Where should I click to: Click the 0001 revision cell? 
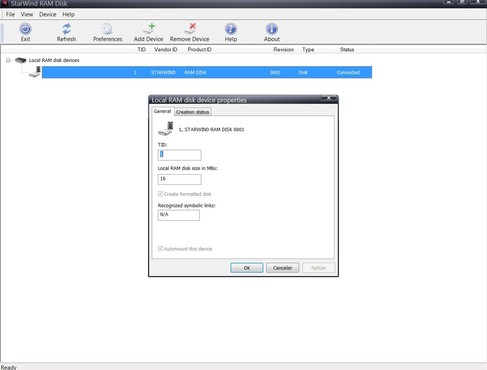click(275, 72)
